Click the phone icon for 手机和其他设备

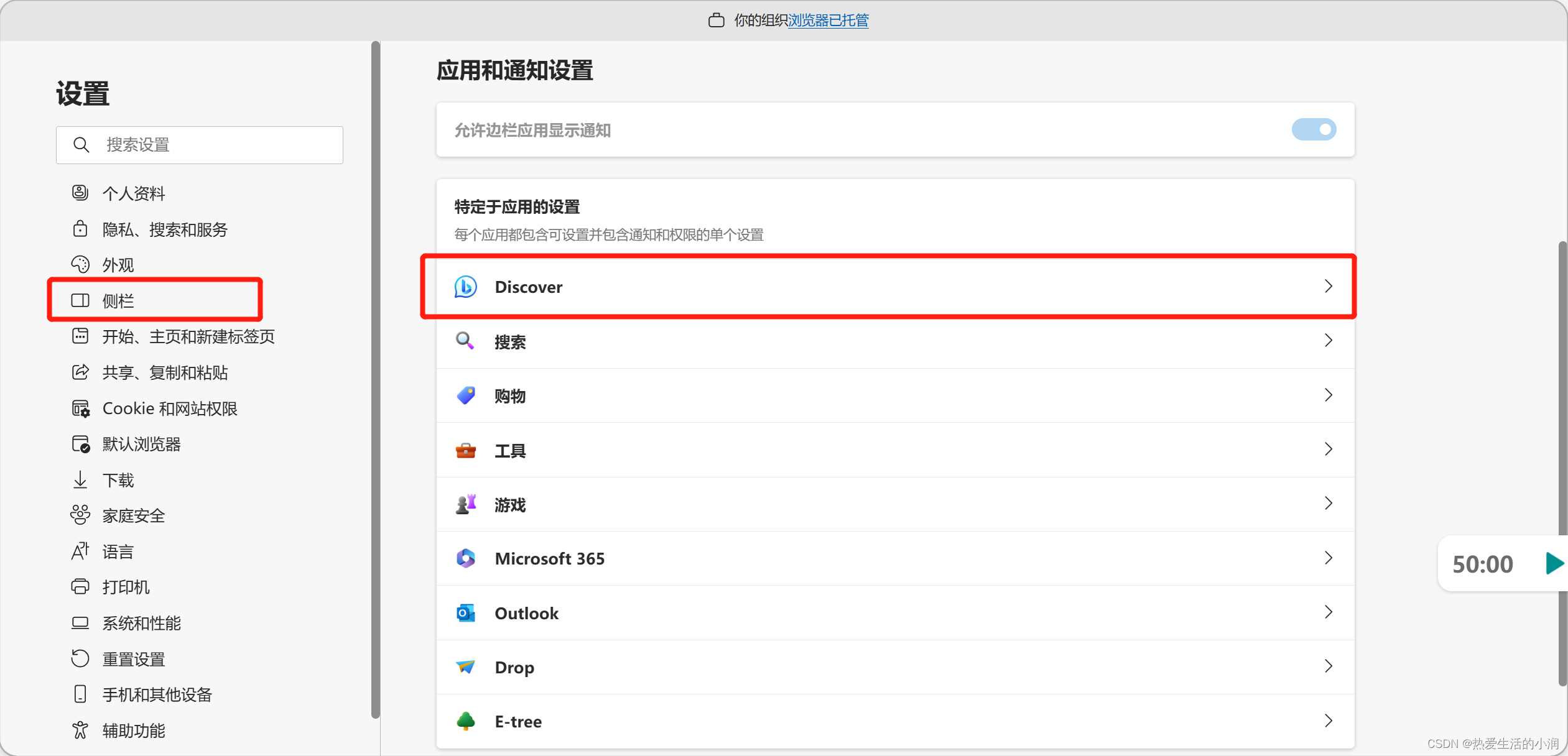pyautogui.click(x=80, y=694)
